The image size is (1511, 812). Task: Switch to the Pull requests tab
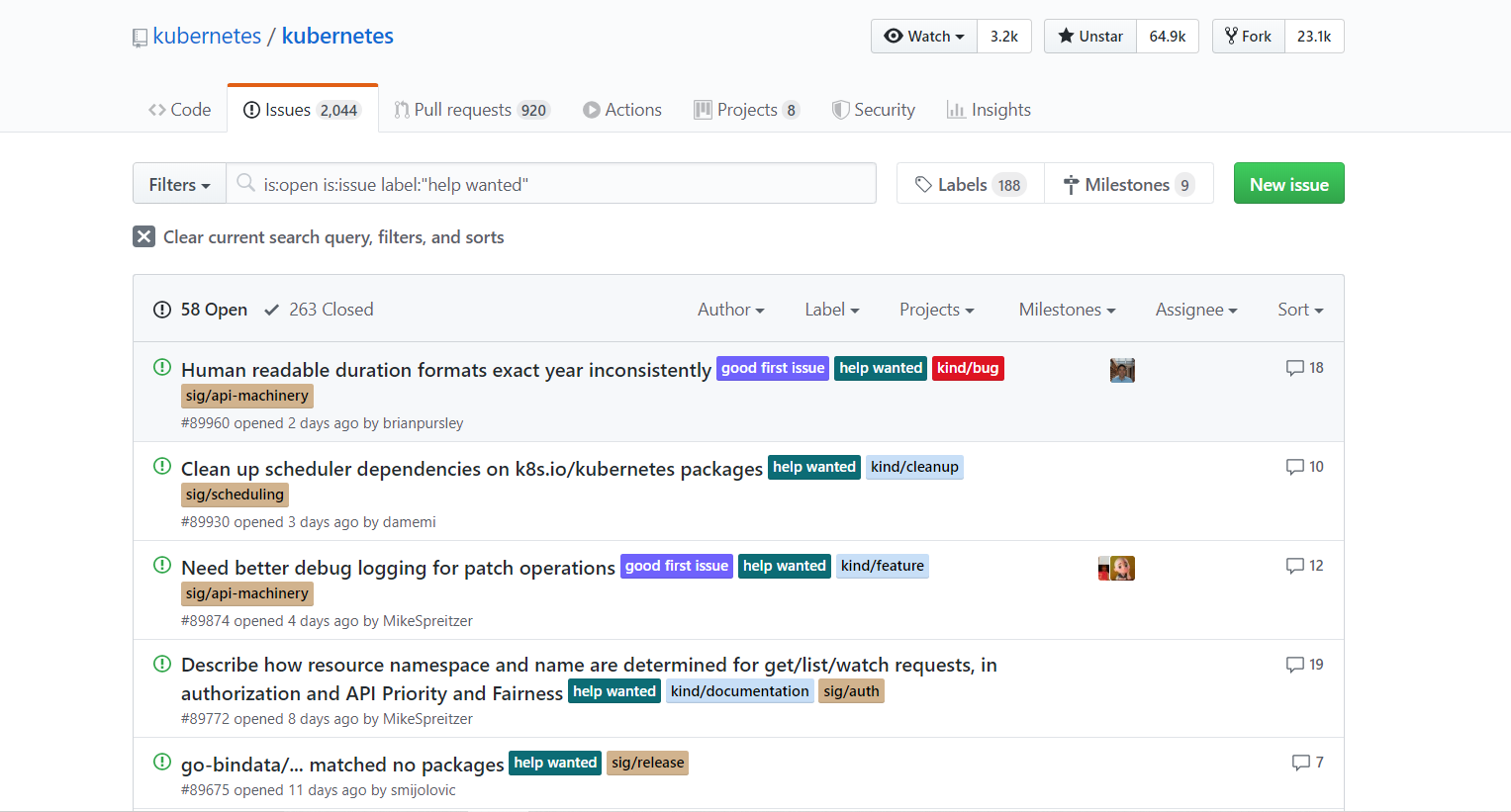pos(471,110)
